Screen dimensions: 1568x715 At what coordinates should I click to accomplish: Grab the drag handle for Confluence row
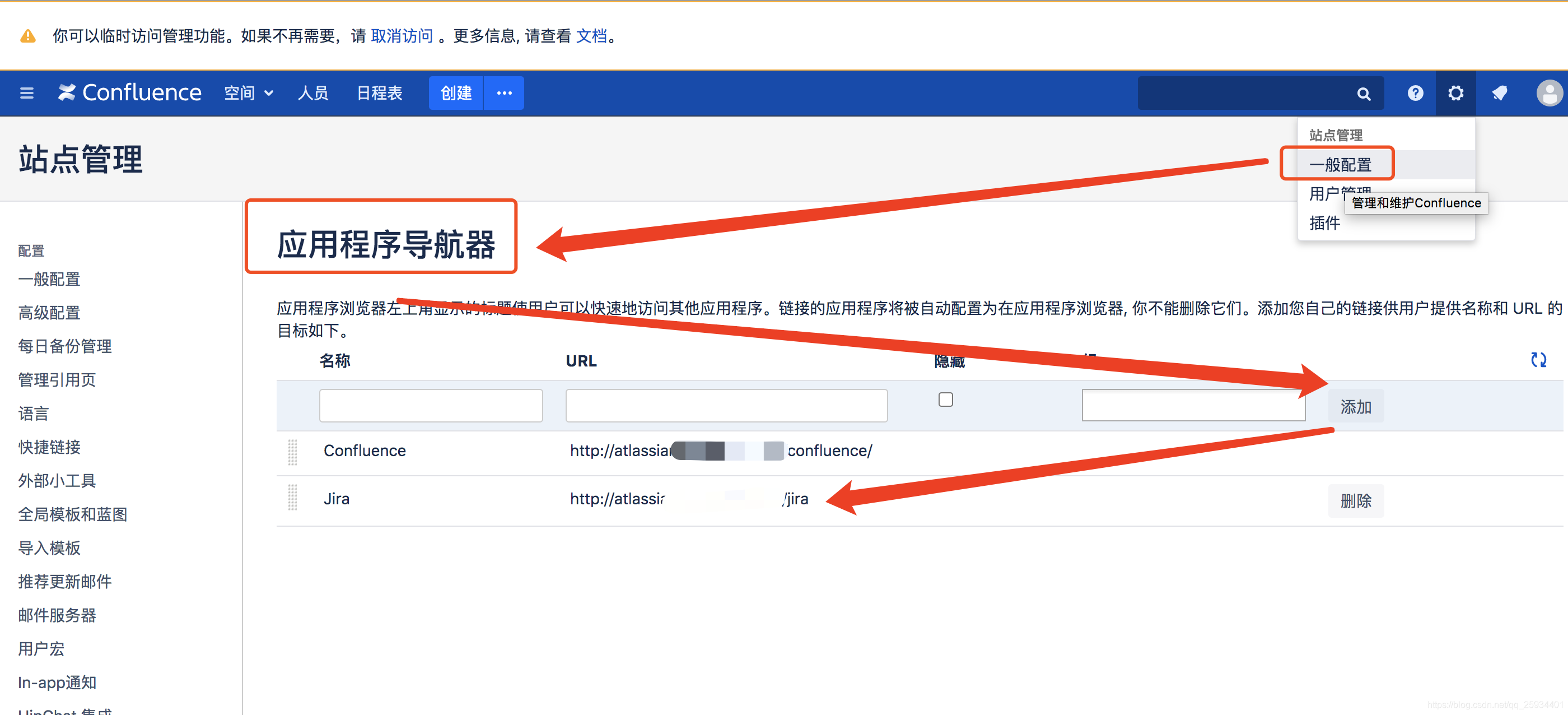point(292,452)
